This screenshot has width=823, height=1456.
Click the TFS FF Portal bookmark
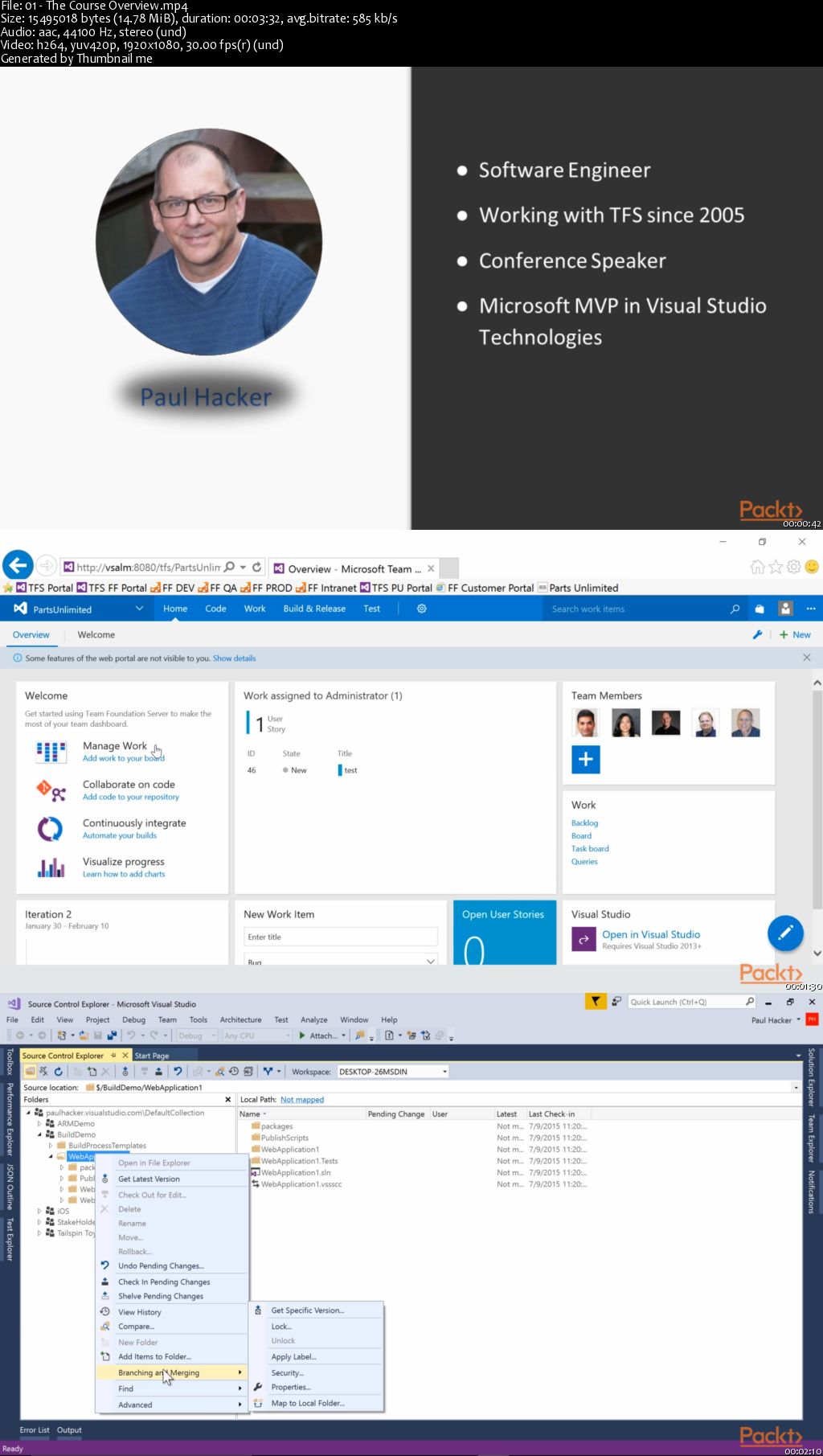click(x=112, y=588)
